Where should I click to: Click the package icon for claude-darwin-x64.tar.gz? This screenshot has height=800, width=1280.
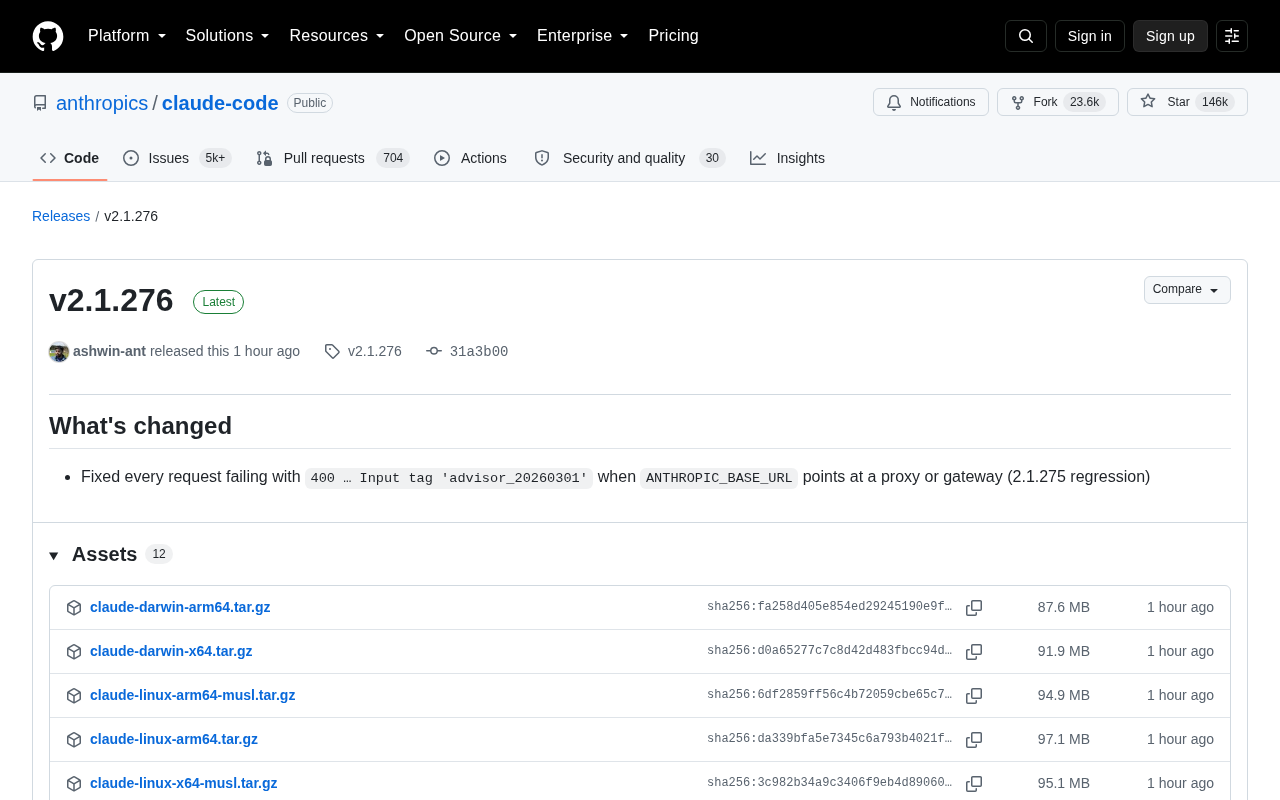click(74, 652)
